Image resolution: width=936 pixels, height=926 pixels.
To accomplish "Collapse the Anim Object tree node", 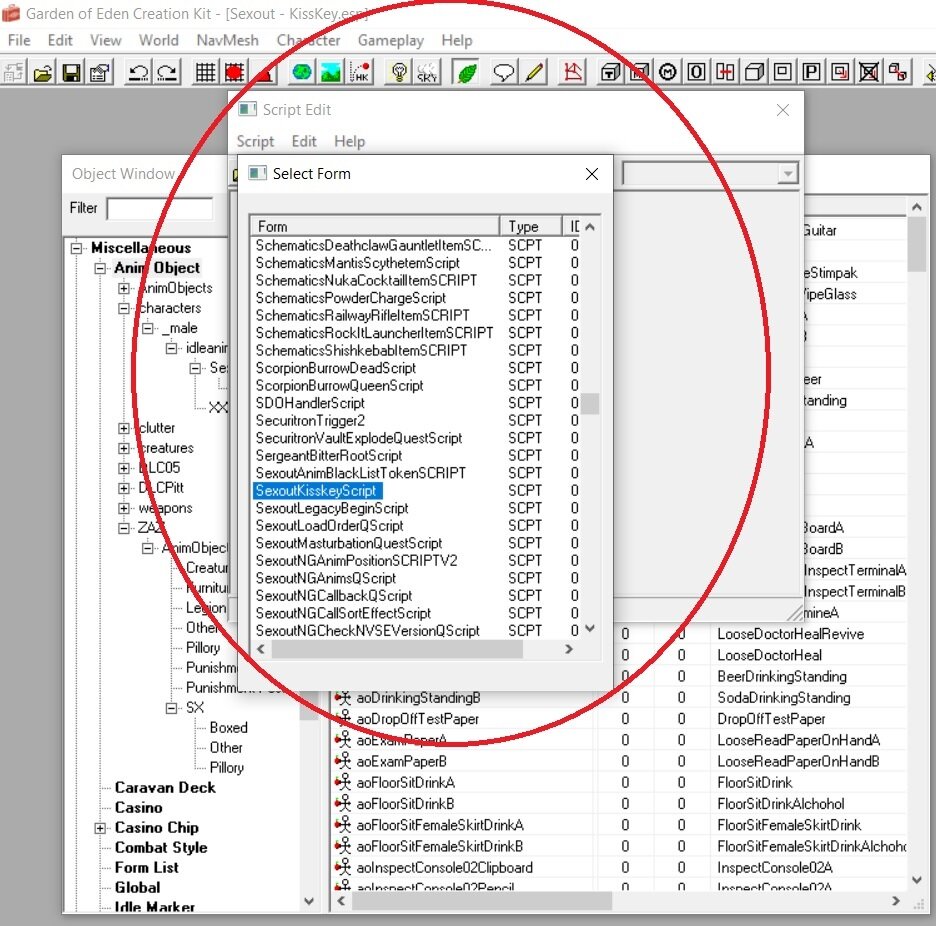I will click(100, 268).
